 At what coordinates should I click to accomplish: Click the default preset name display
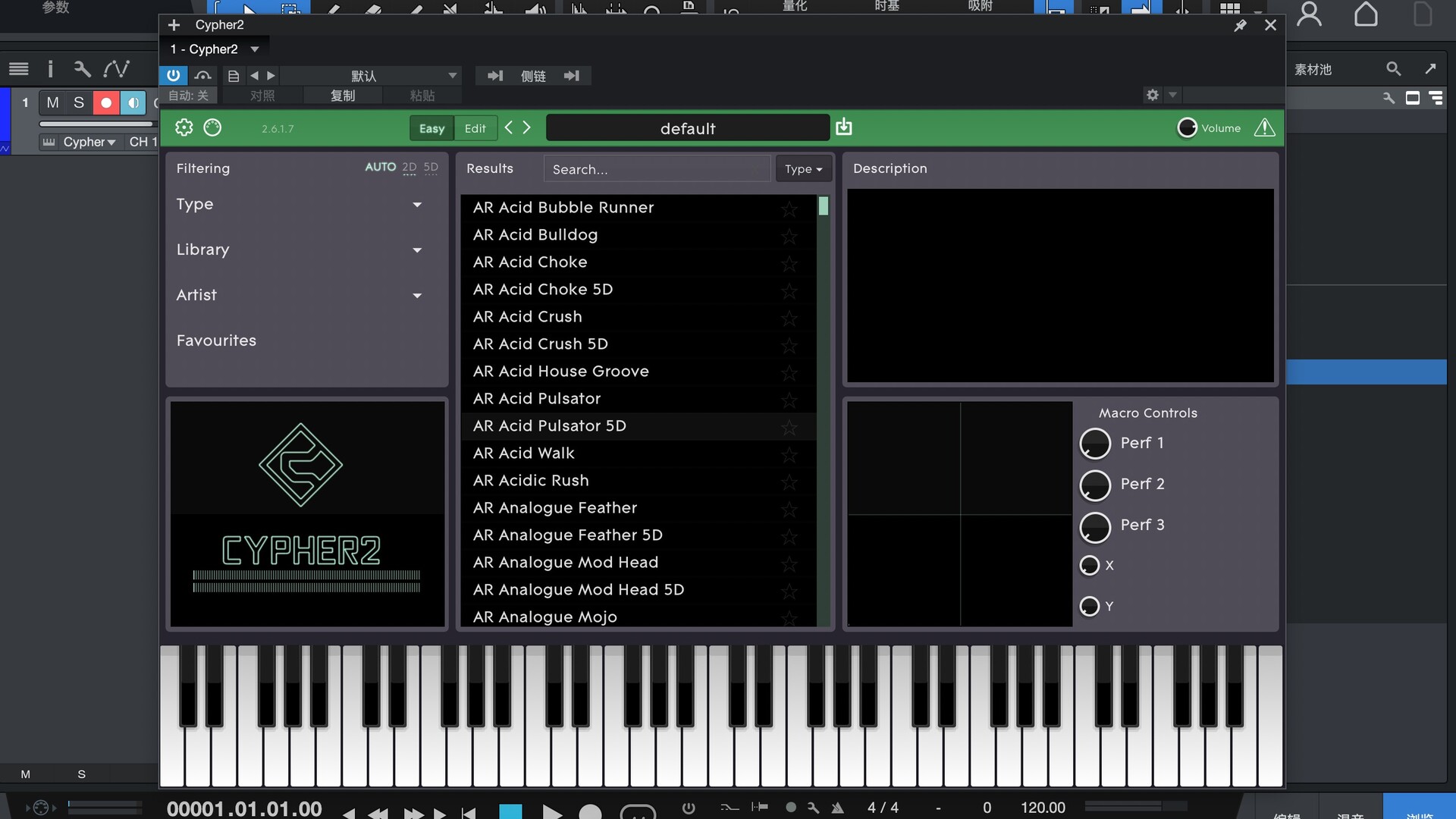[688, 128]
